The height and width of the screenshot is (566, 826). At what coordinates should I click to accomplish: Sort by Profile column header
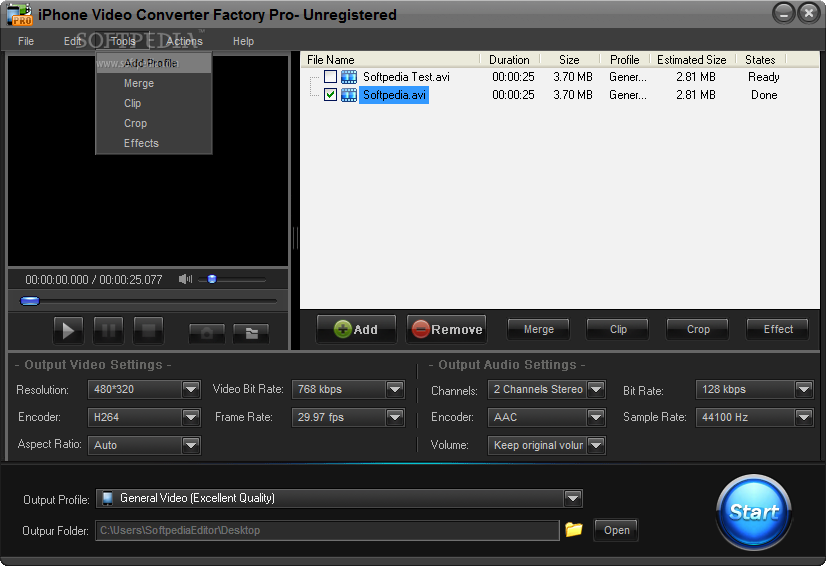click(x=625, y=60)
